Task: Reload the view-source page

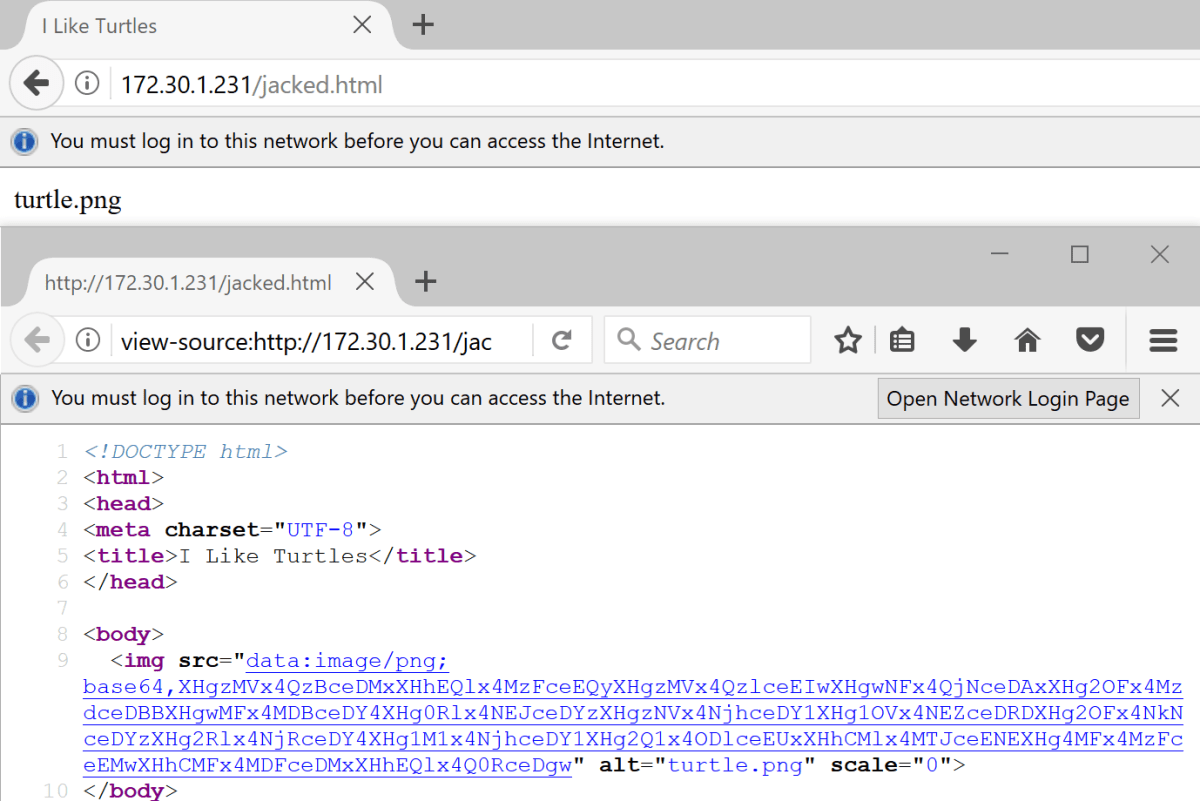Action: click(562, 341)
